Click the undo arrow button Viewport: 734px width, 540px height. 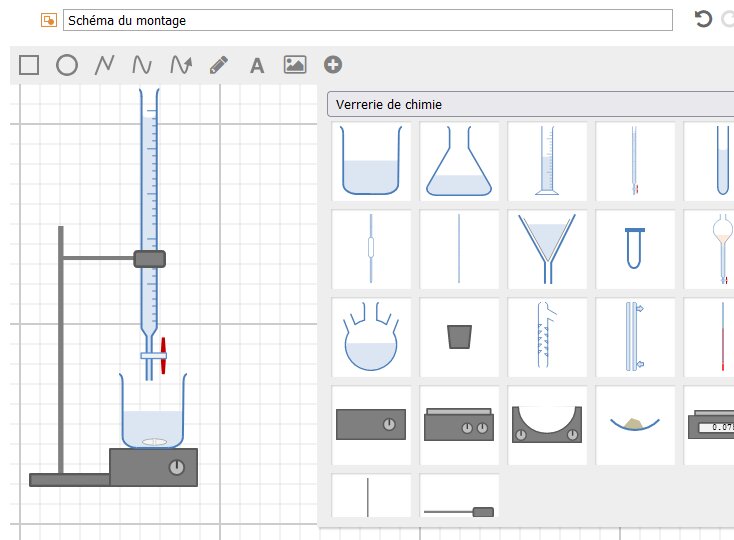coord(703,20)
